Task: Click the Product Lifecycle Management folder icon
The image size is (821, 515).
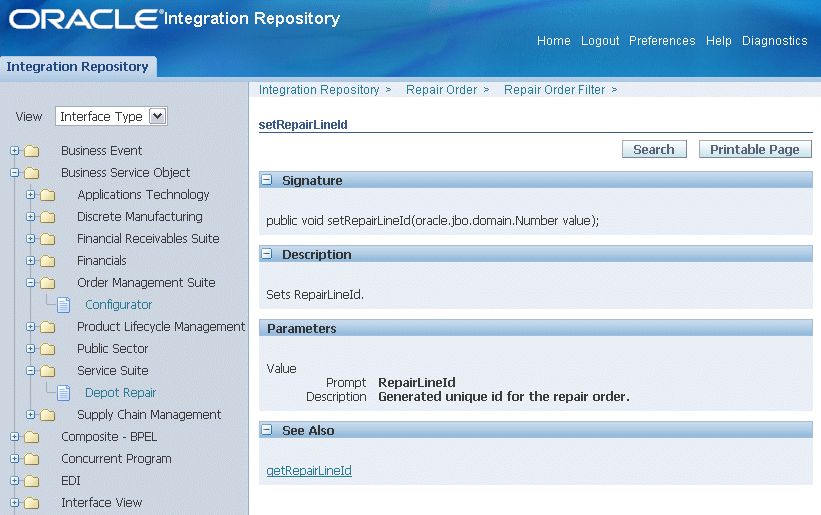Action: tap(48, 327)
